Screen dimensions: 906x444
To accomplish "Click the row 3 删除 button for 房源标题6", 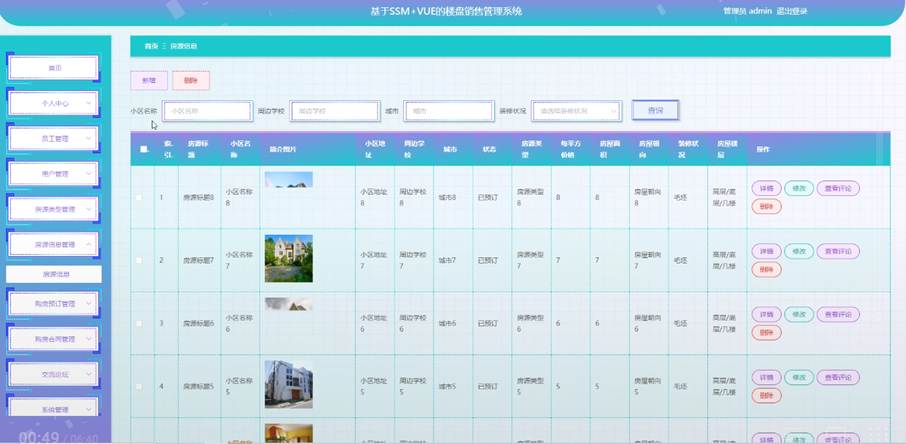I will tap(766, 332).
